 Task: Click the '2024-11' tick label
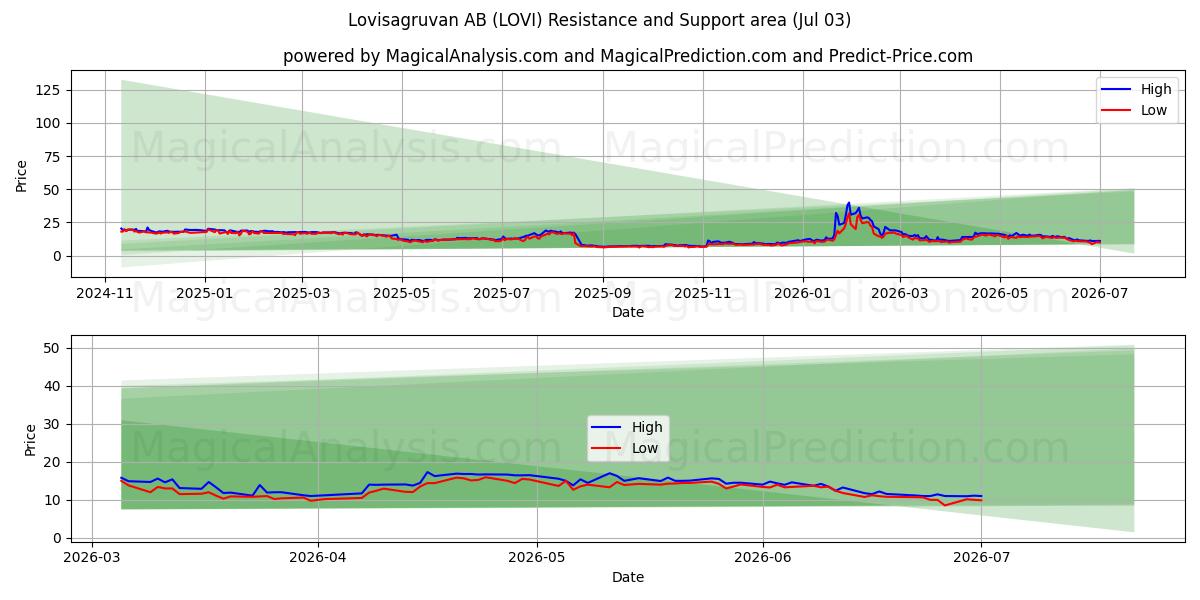pos(106,294)
